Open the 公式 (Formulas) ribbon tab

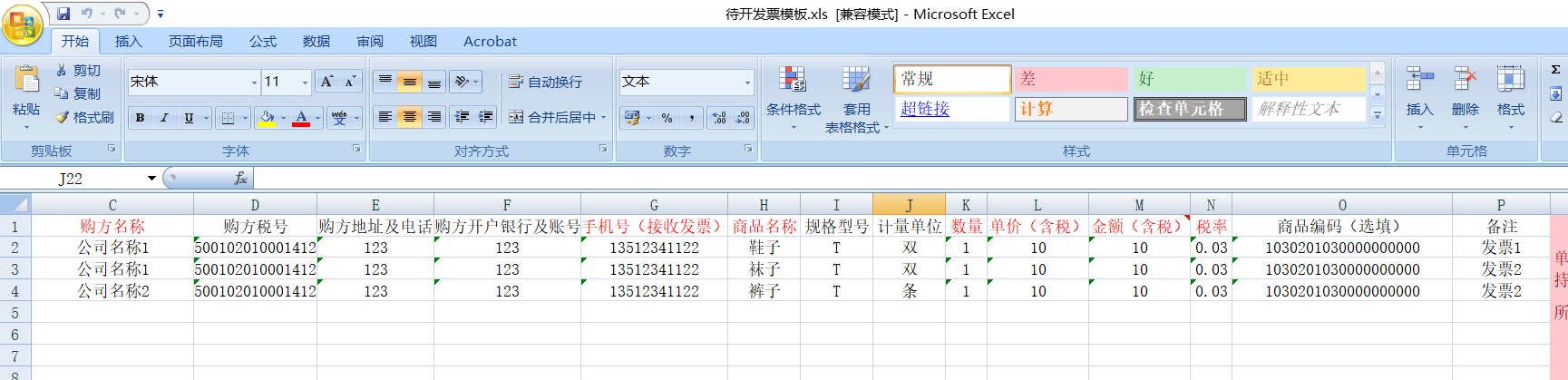pos(263,41)
